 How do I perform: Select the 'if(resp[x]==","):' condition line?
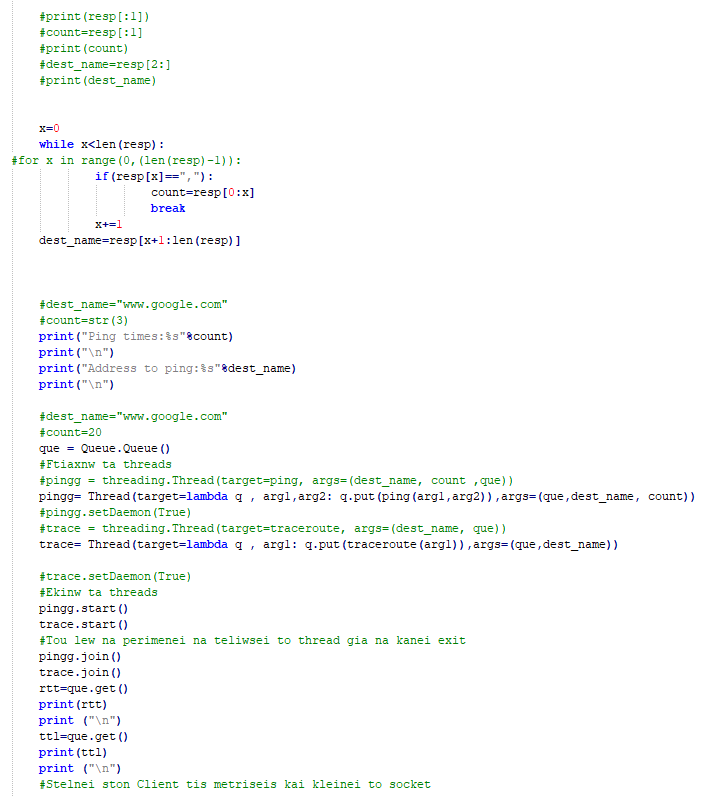tap(155, 176)
